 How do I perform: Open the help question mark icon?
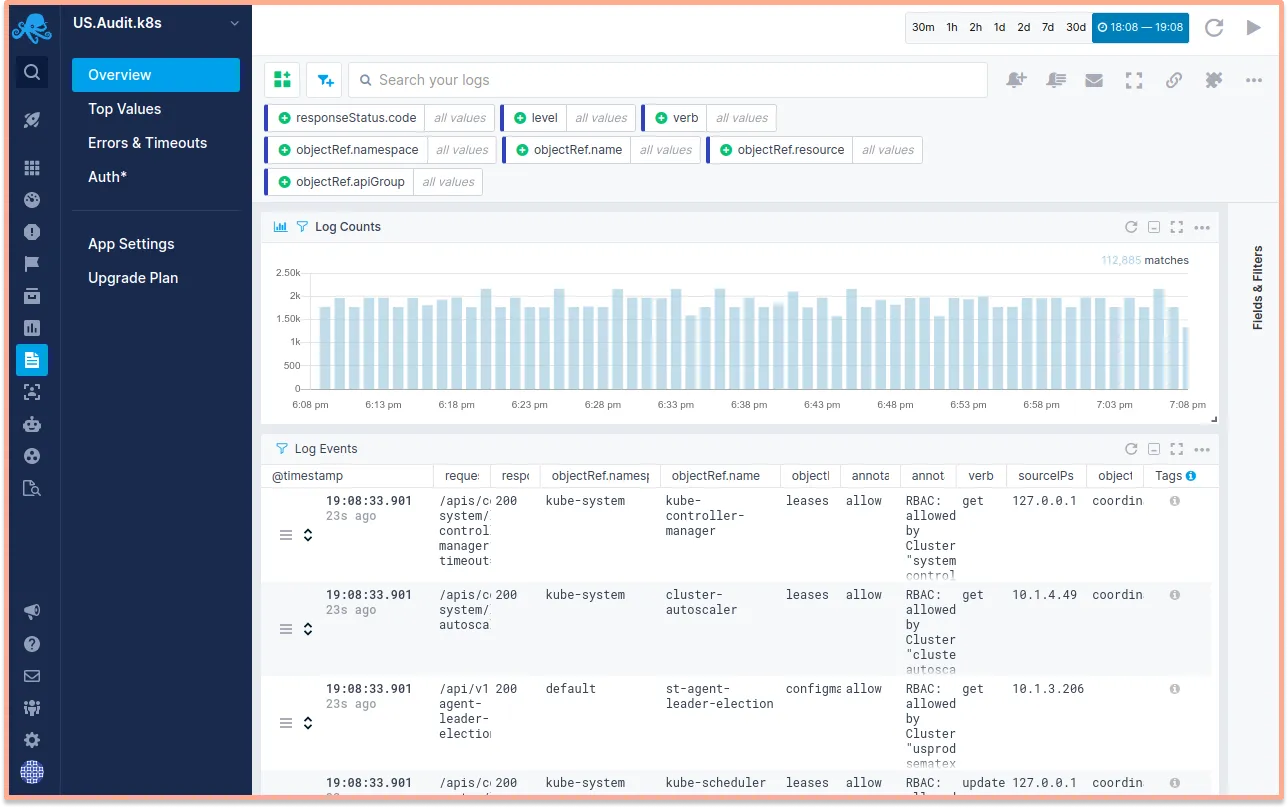pyautogui.click(x=32, y=644)
